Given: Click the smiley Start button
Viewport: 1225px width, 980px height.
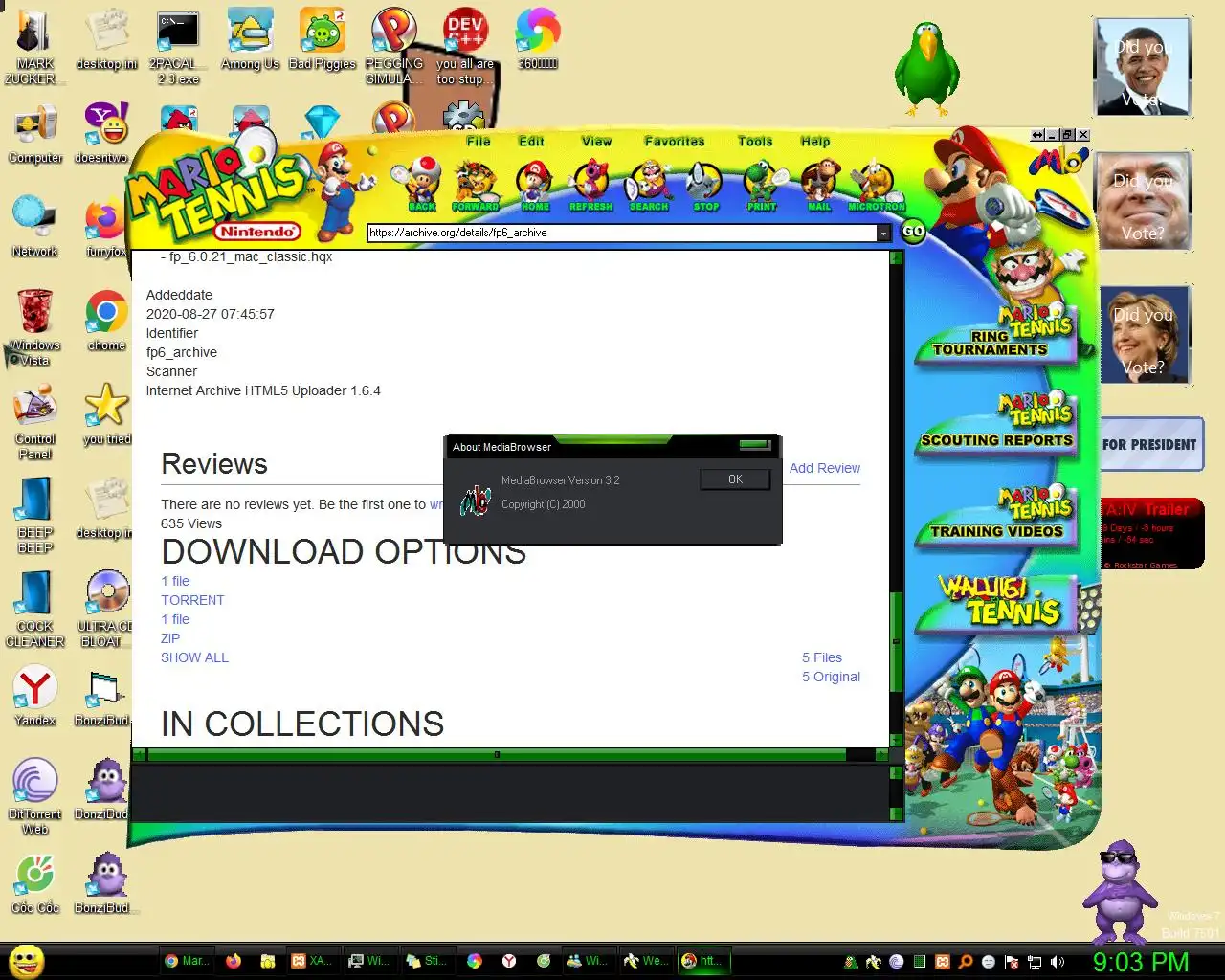Looking at the screenshot, I should [27, 961].
